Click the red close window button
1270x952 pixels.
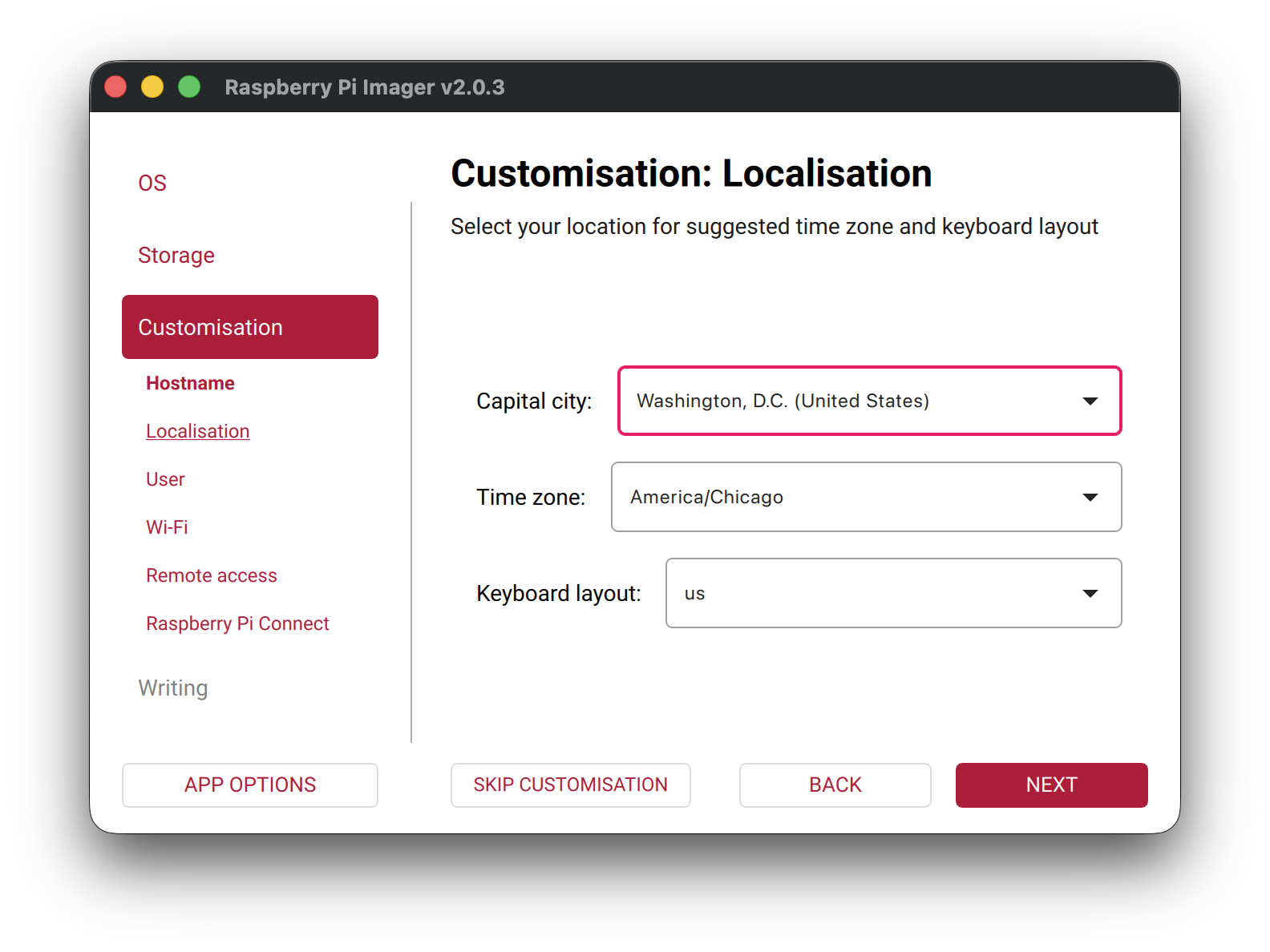115,87
